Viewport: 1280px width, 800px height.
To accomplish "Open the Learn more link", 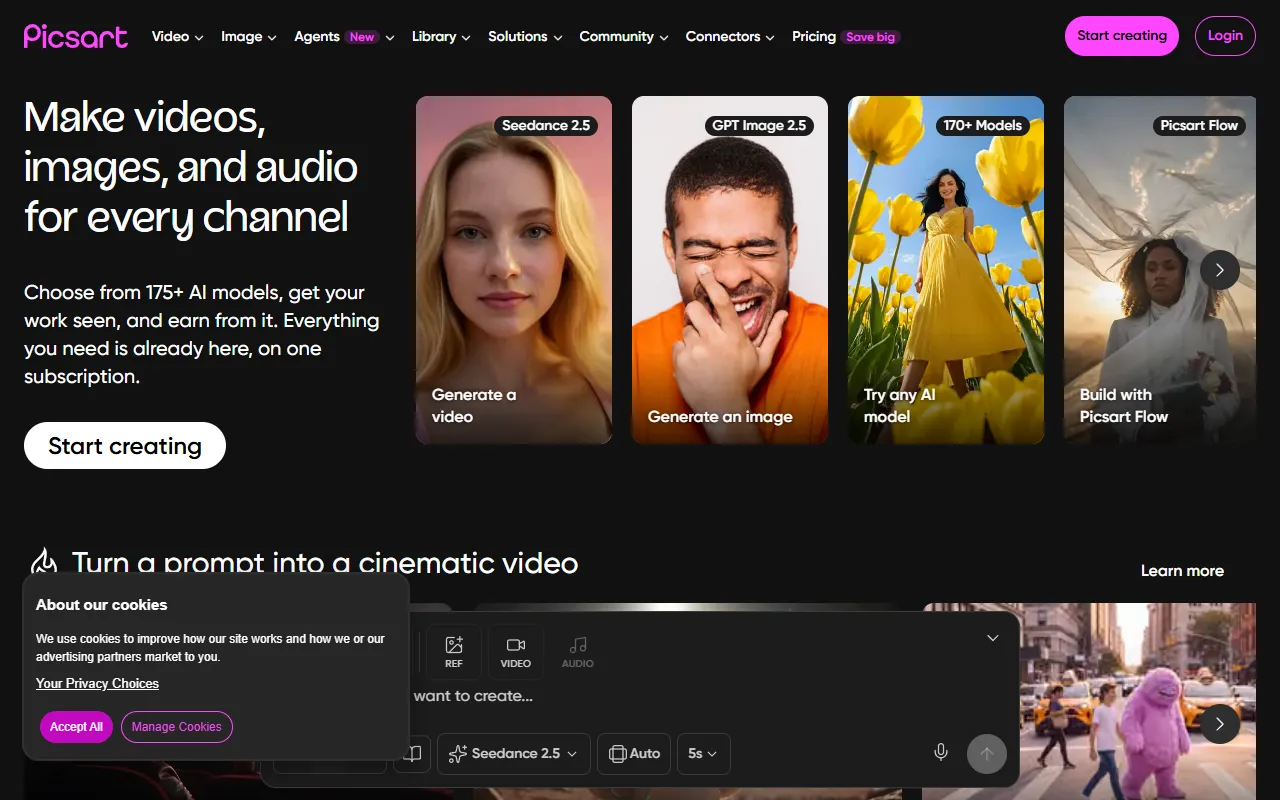I will point(1182,571).
